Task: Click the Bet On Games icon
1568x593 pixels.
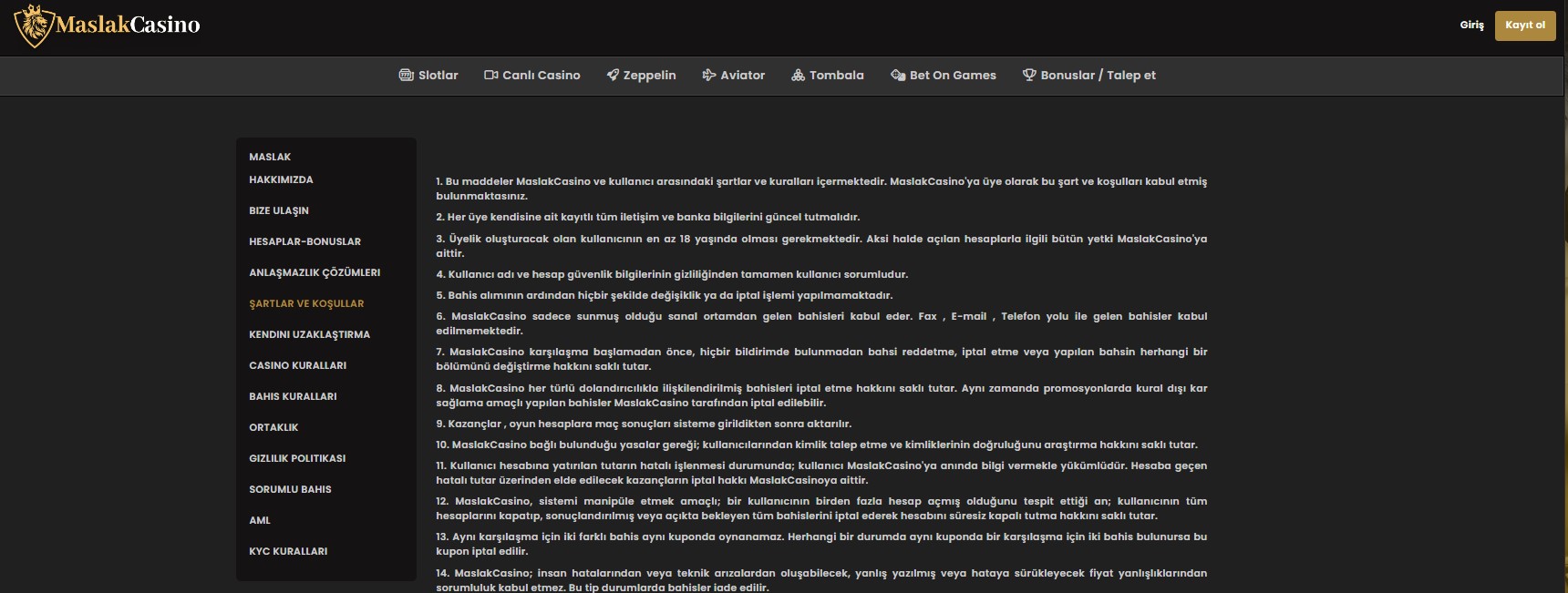Action: (898, 75)
